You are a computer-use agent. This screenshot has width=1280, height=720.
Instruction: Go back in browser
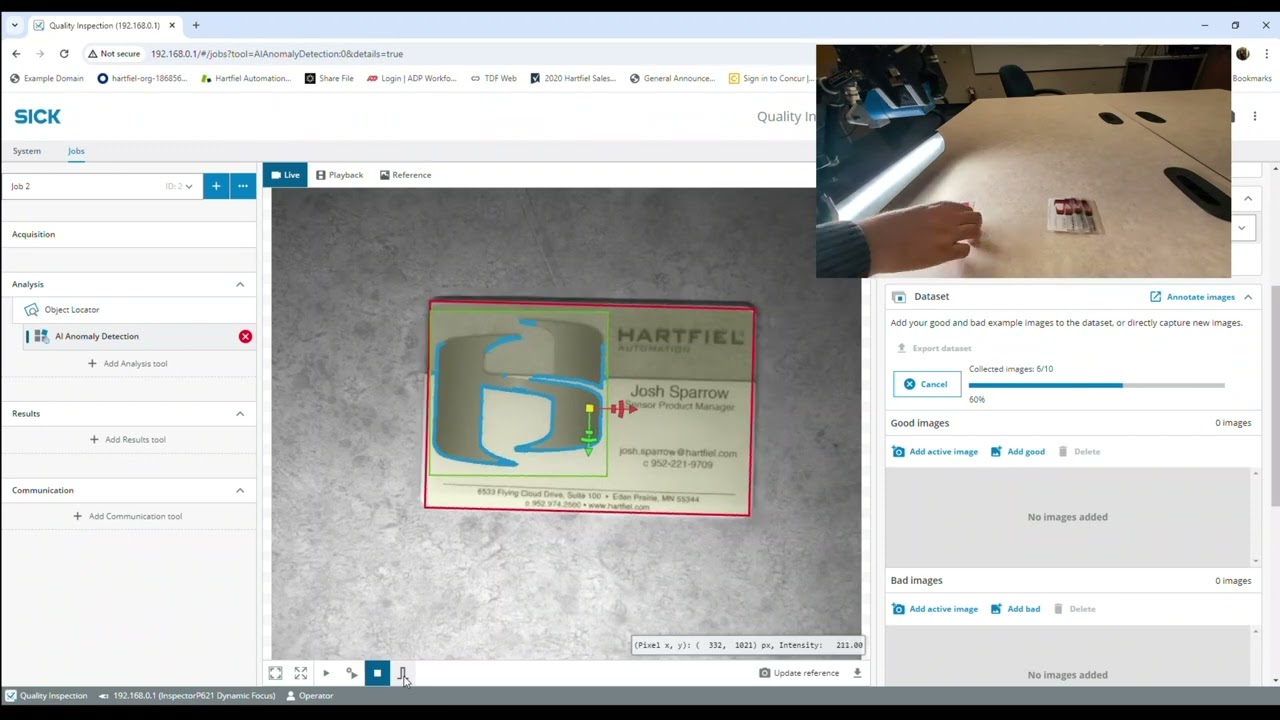click(16, 54)
